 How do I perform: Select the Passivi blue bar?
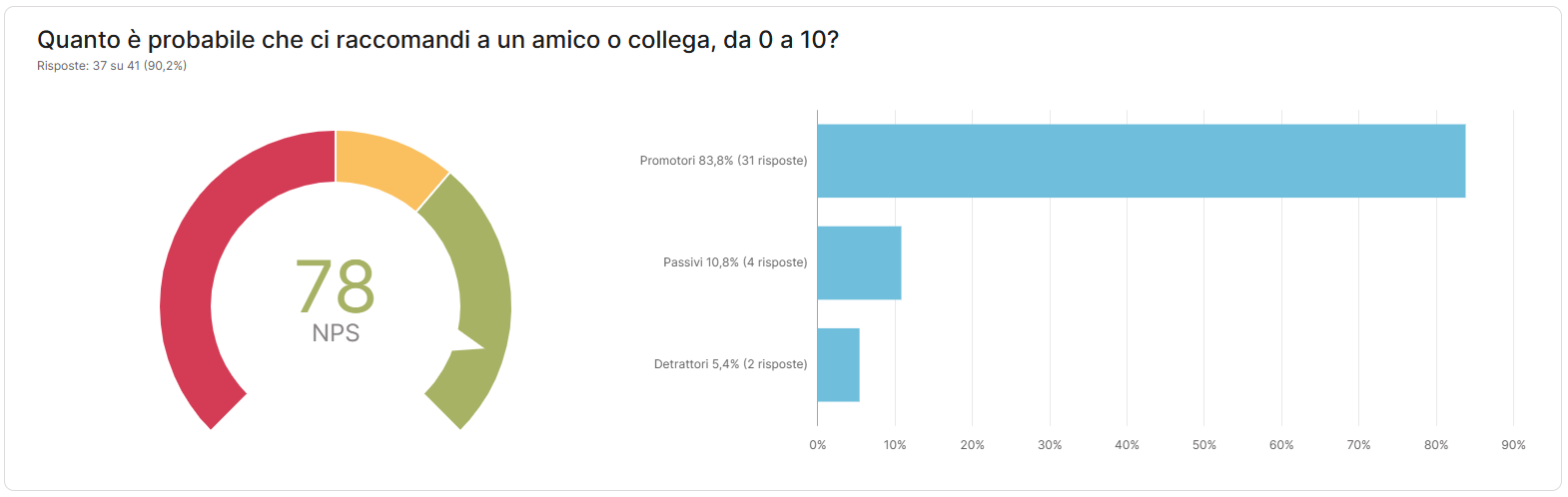coord(859,262)
